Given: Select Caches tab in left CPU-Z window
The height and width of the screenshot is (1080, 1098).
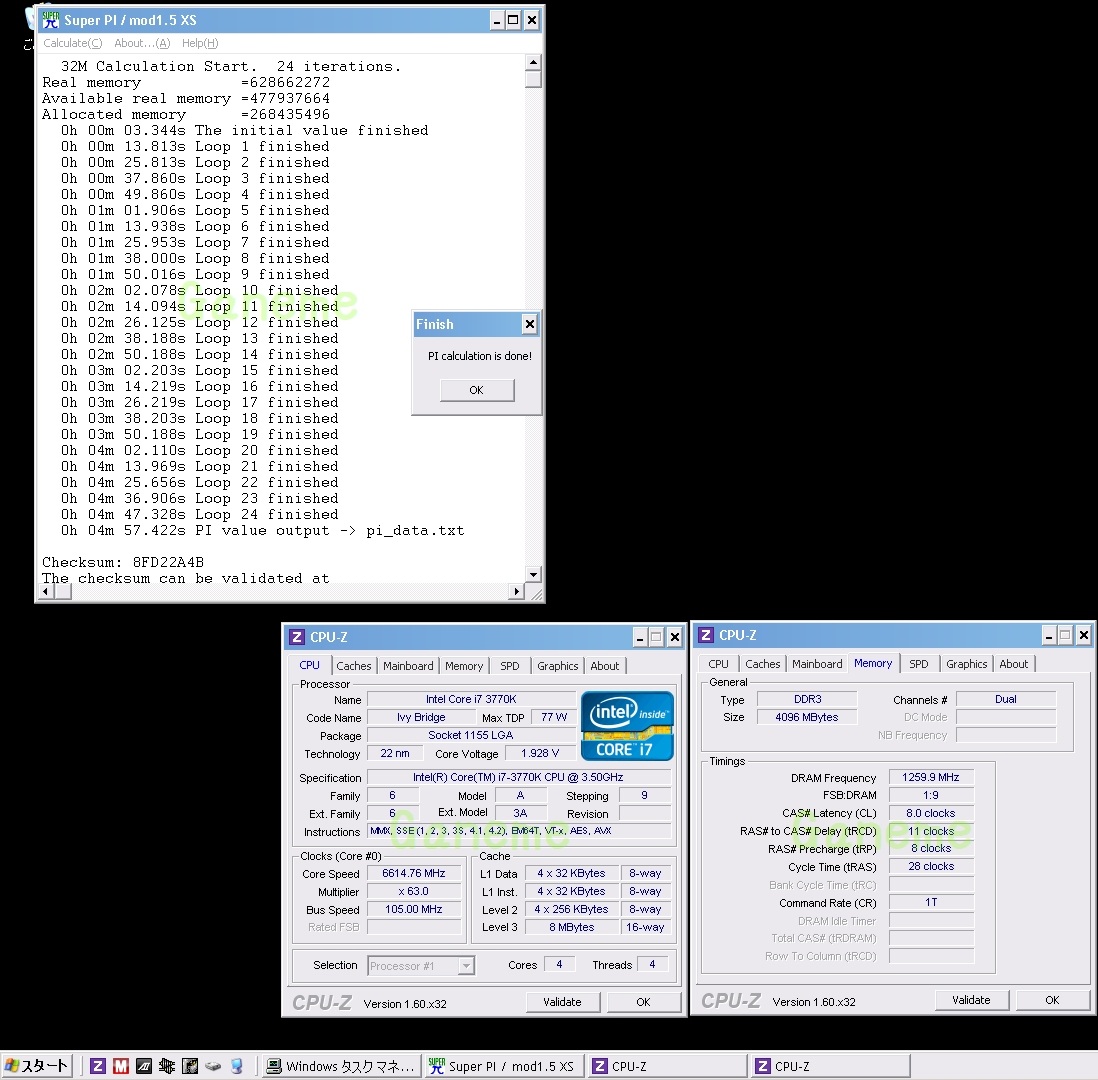Looking at the screenshot, I should click(x=354, y=666).
